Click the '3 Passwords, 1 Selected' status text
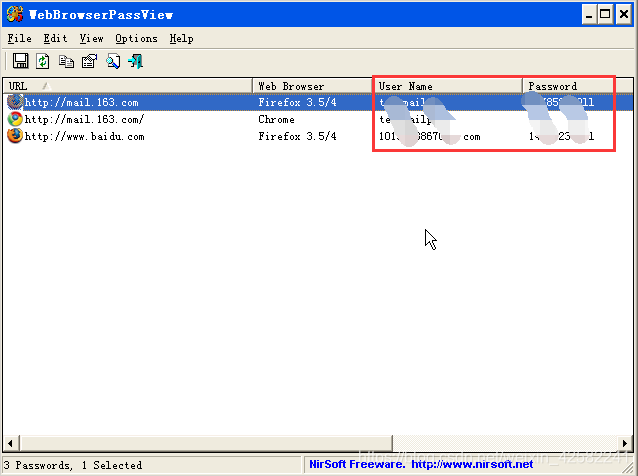The height and width of the screenshot is (476, 638). (73, 465)
